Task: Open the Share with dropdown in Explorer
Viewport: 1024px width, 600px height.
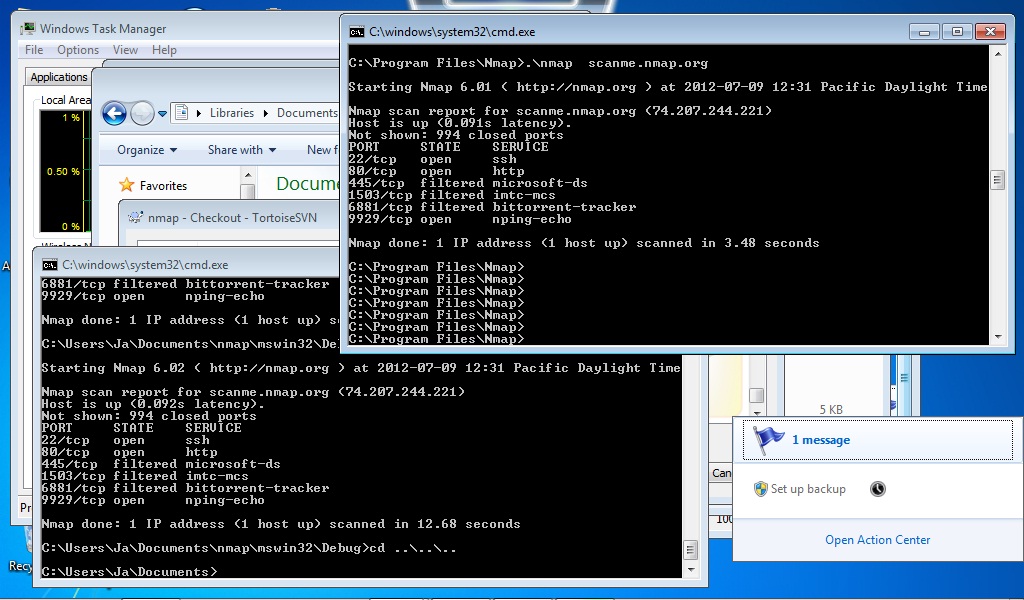Action: pyautogui.click(x=242, y=150)
